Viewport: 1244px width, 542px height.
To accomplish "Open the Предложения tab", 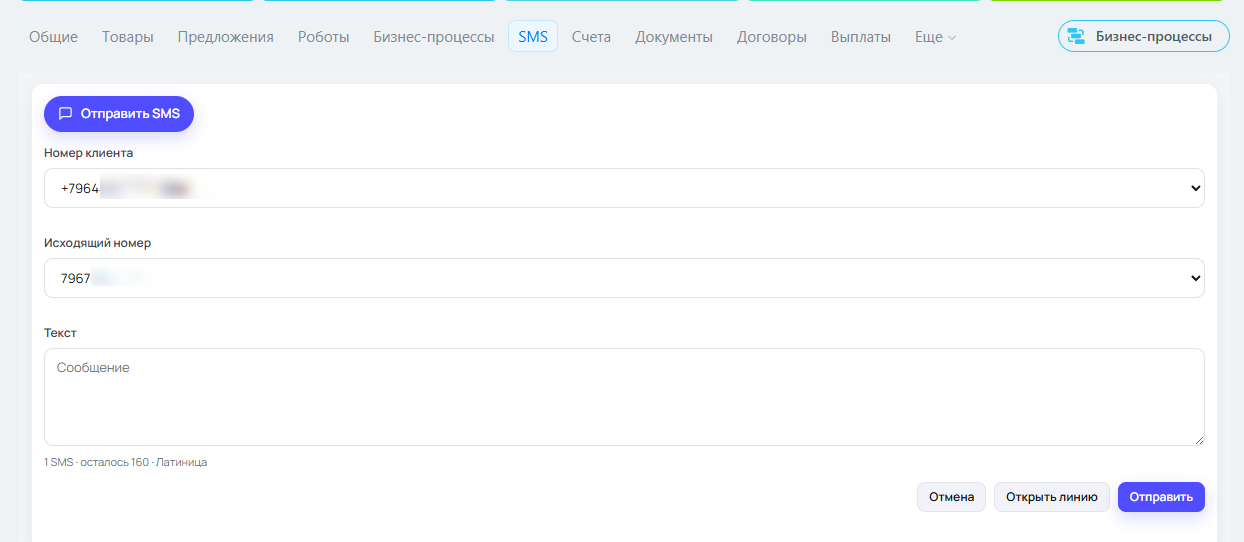I will click(226, 37).
